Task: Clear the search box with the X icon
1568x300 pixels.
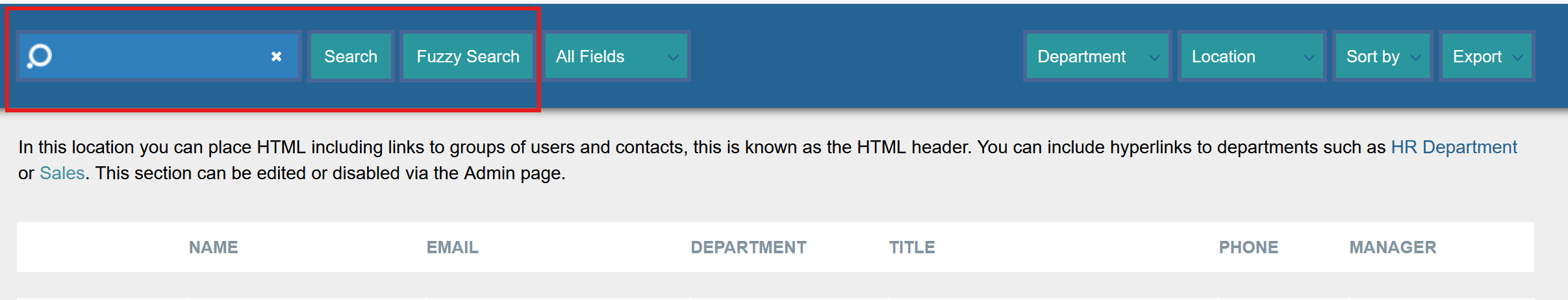Action: pos(276,56)
